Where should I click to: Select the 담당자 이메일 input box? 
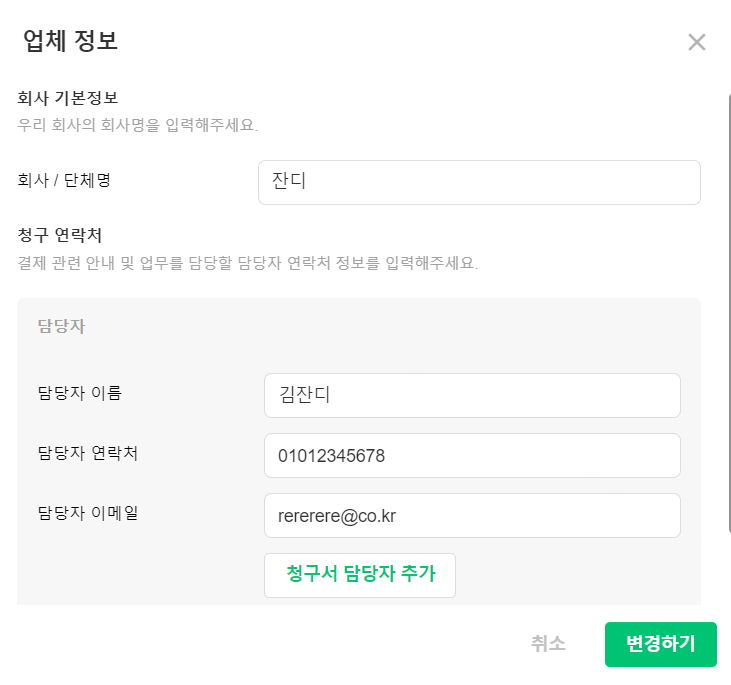point(472,515)
